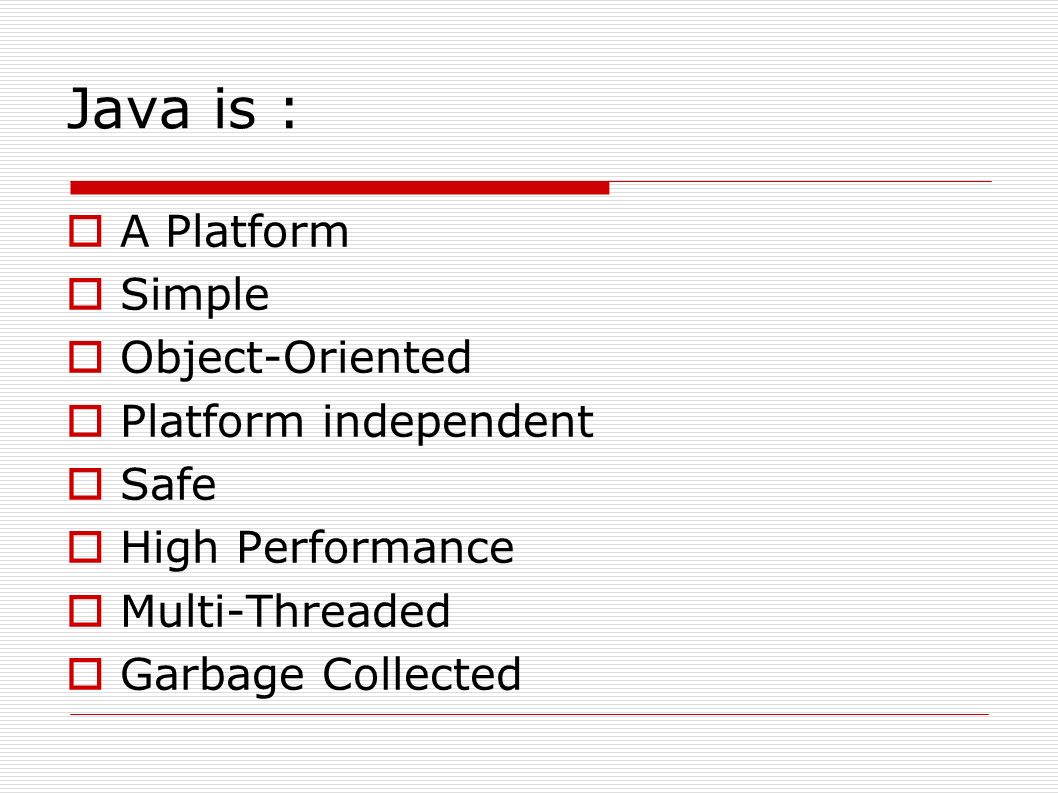Click the word 'Performance' in sixth bullet
Image resolution: width=1058 pixels, height=793 pixels.
click(375, 547)
